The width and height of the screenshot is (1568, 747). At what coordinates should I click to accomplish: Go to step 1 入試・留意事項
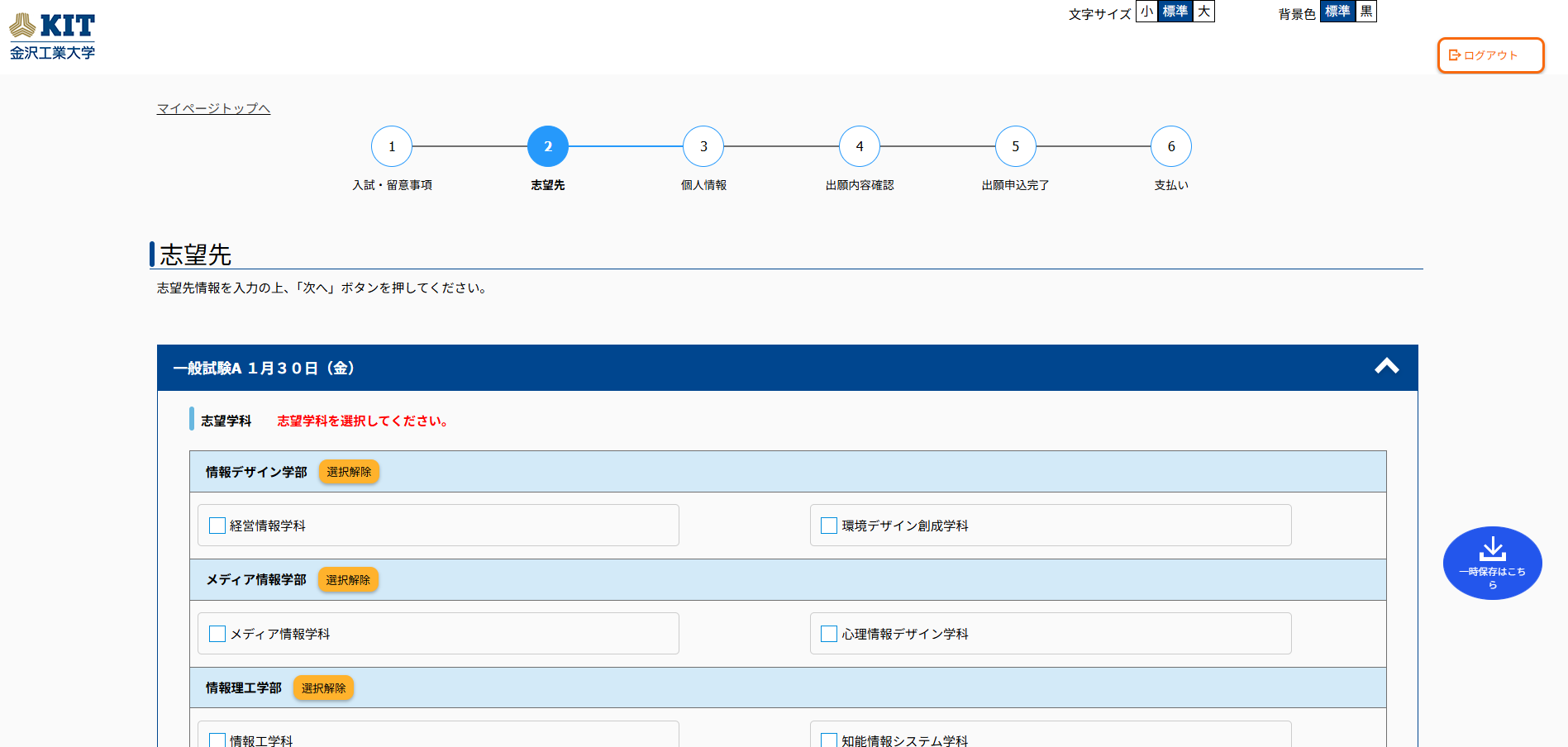tap(392, 146)
